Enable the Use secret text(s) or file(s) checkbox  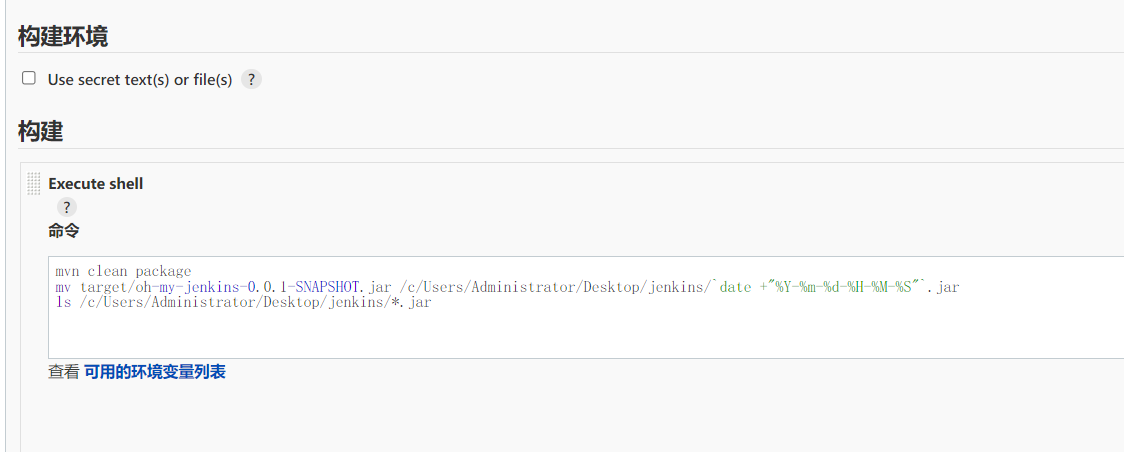pyautogui.click(x=29, y=78)
